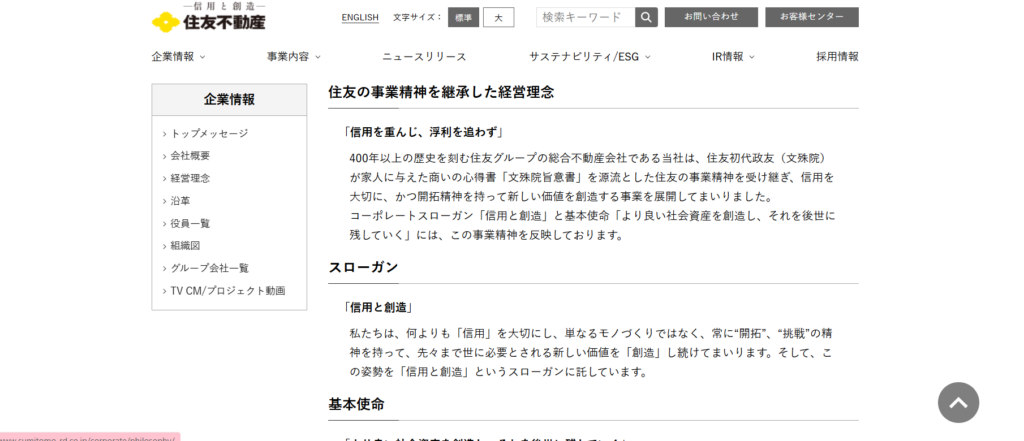Open TV CM/プロジェクト動画 sidebar link
The image size is (1024, 441).
(x=227, y=291)
